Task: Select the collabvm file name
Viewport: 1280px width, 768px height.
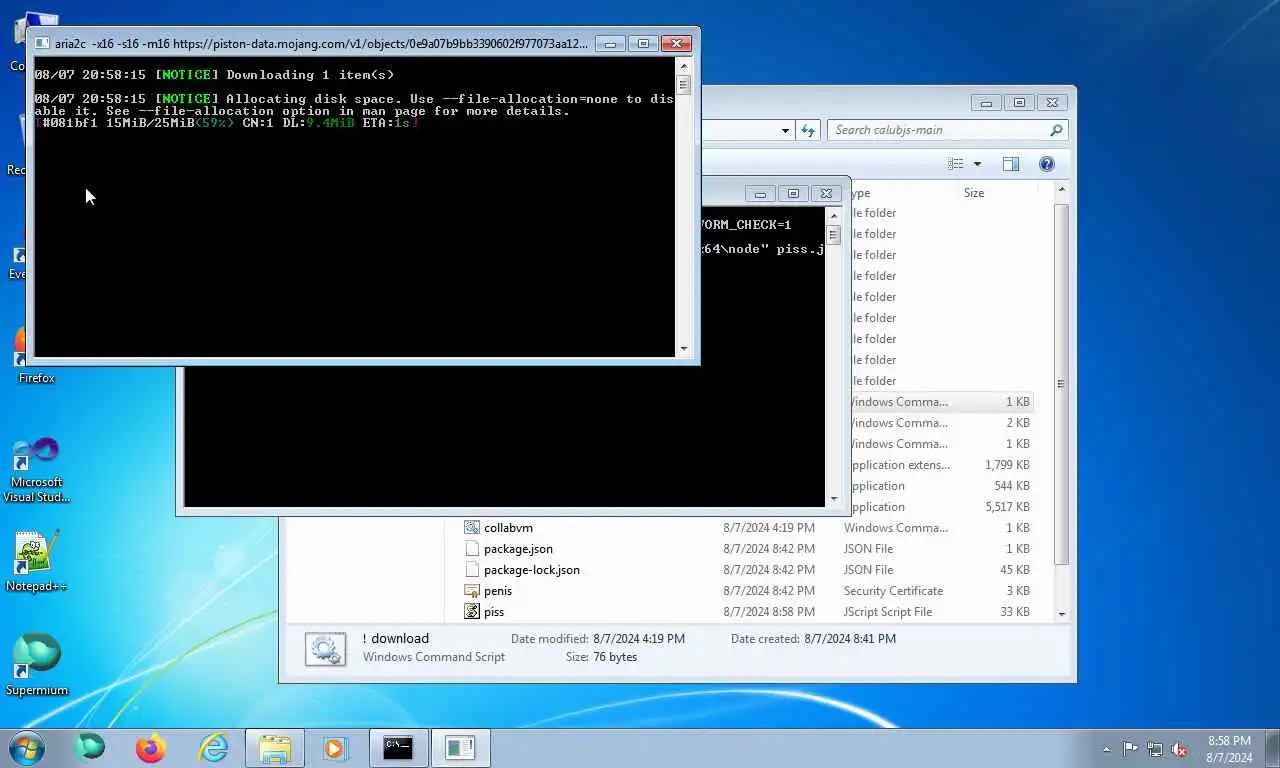Action: pyautogui.click(x=508, y=528)
